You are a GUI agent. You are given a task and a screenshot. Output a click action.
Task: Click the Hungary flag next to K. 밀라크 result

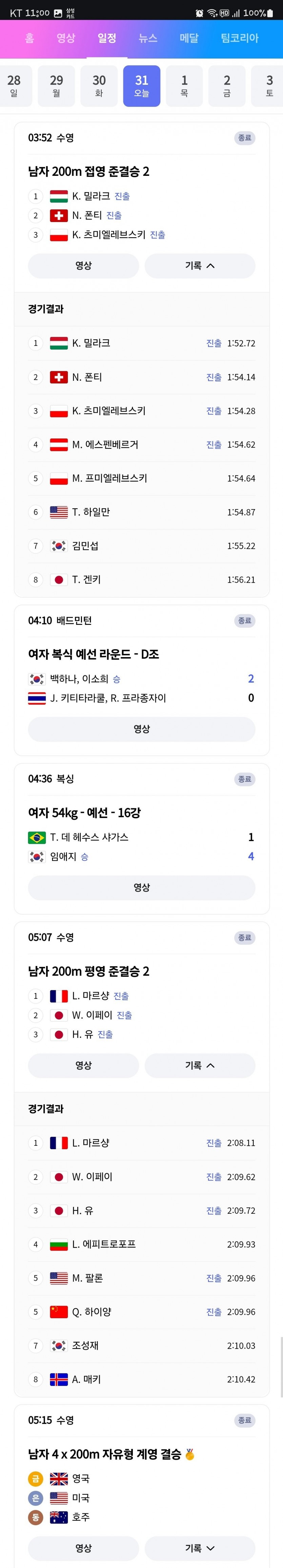59,343
